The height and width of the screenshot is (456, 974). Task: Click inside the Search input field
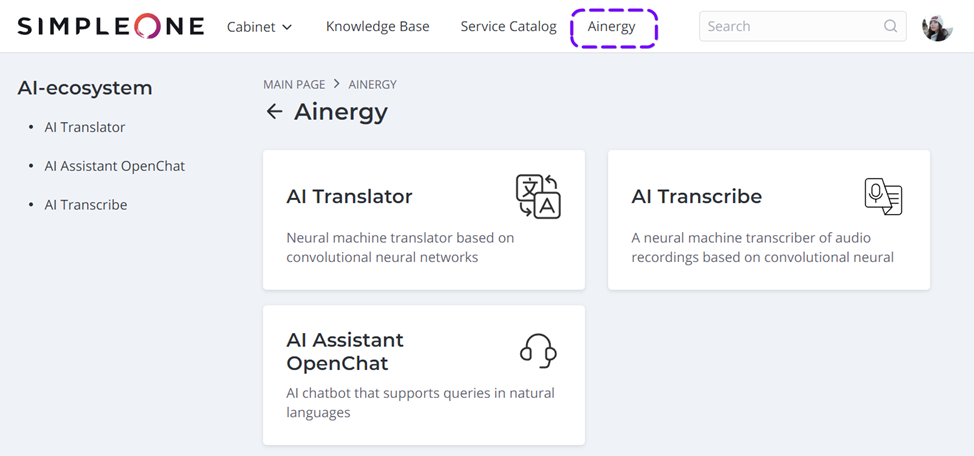tap(790, 27)
